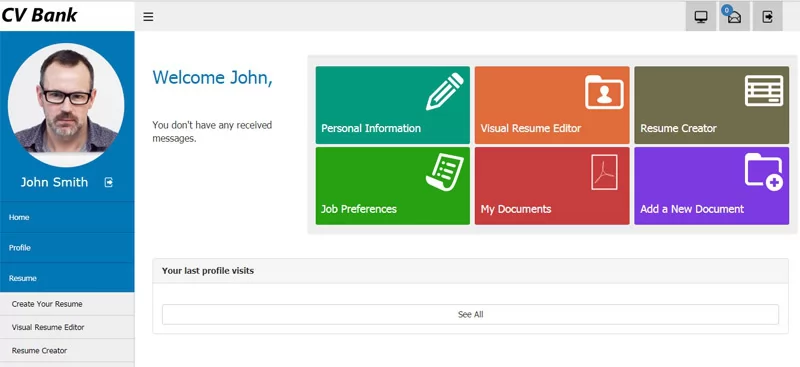Click the folder-plus icon on Add a New Document
This screenshot has width=800, height=367.
pyautogui.click(x=764, y=172)
